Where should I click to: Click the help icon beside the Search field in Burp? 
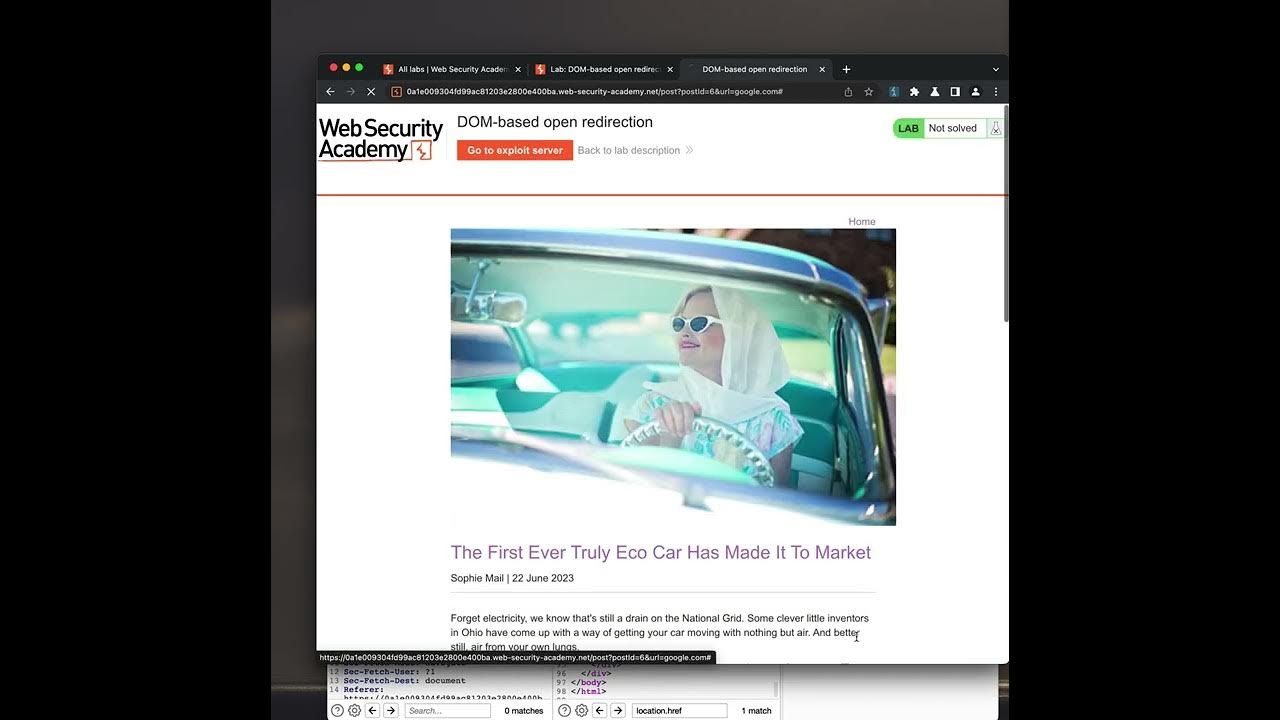(x=337, y=710)
